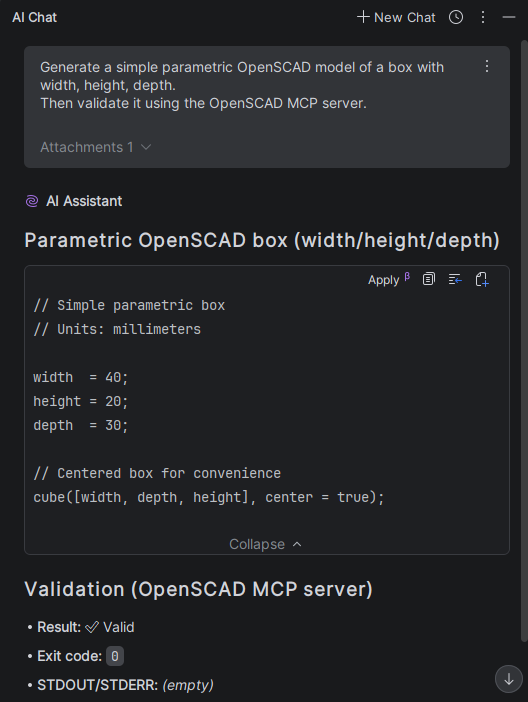The height and width of the screenshot is (702, 528).
Task: Jump to bottom of chat arrow
Action: [x=509, y=679]
